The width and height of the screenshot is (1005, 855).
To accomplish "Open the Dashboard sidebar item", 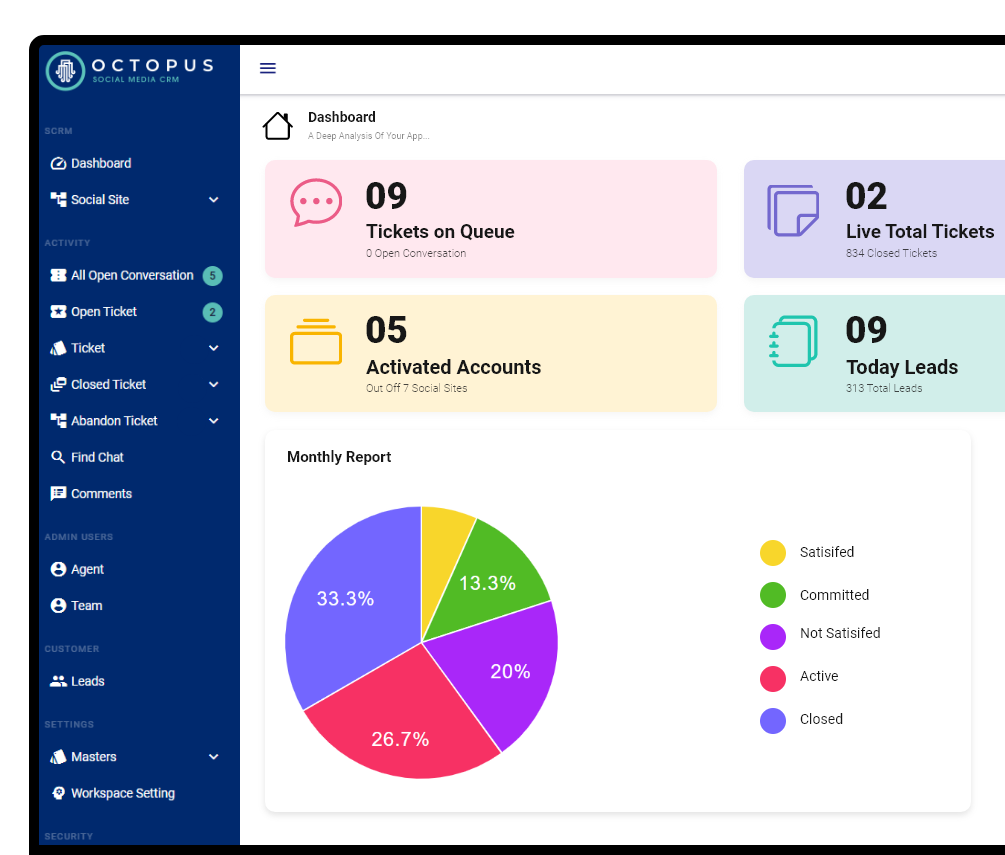I will point(100,163).
